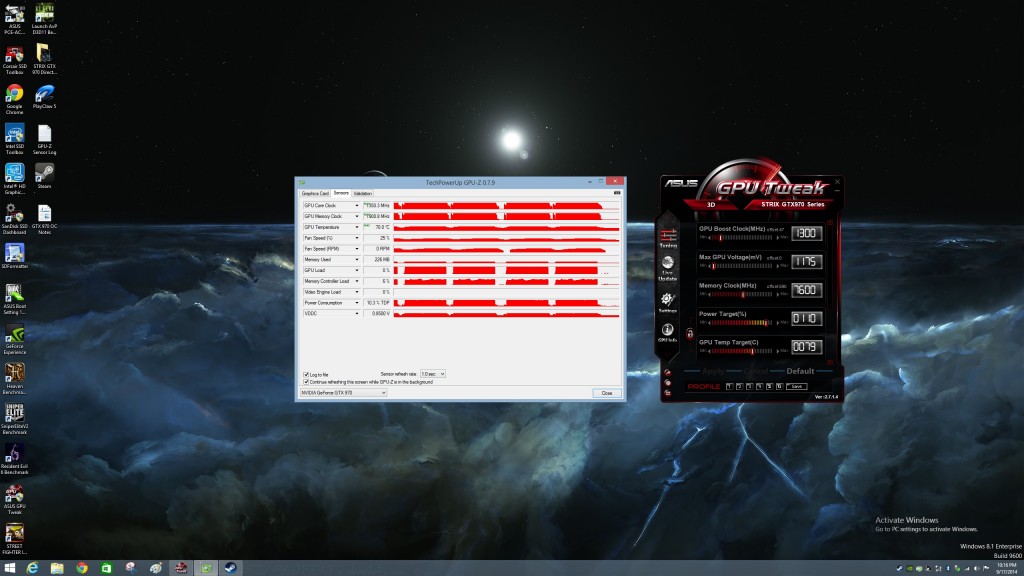Viewport: 1024px width, 576px height.
Task: Click Cancel in GPU Tweak
Action: (756, 372)
